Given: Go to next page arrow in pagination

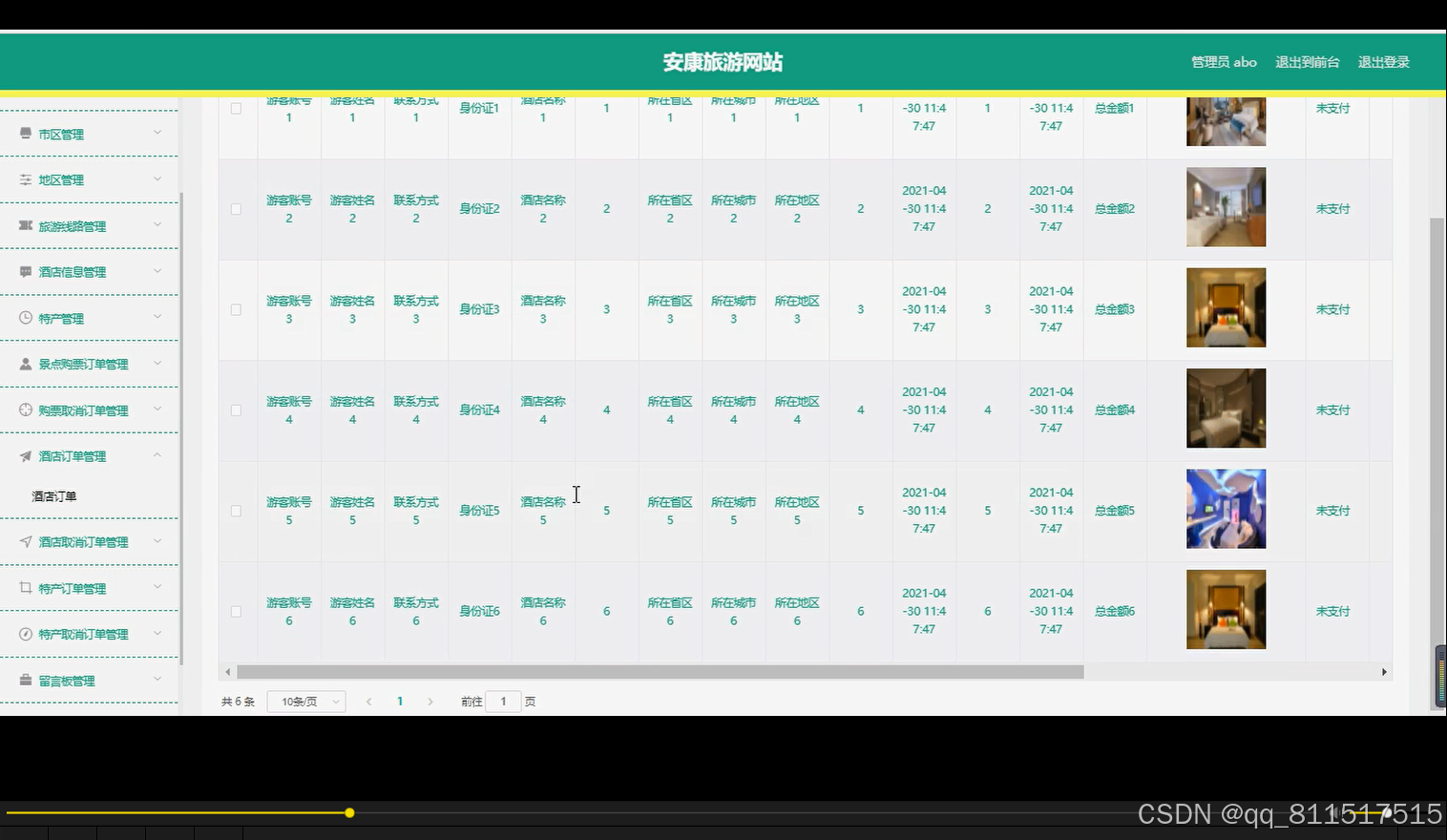Looking at the screenshot, I should pos(430,702).
